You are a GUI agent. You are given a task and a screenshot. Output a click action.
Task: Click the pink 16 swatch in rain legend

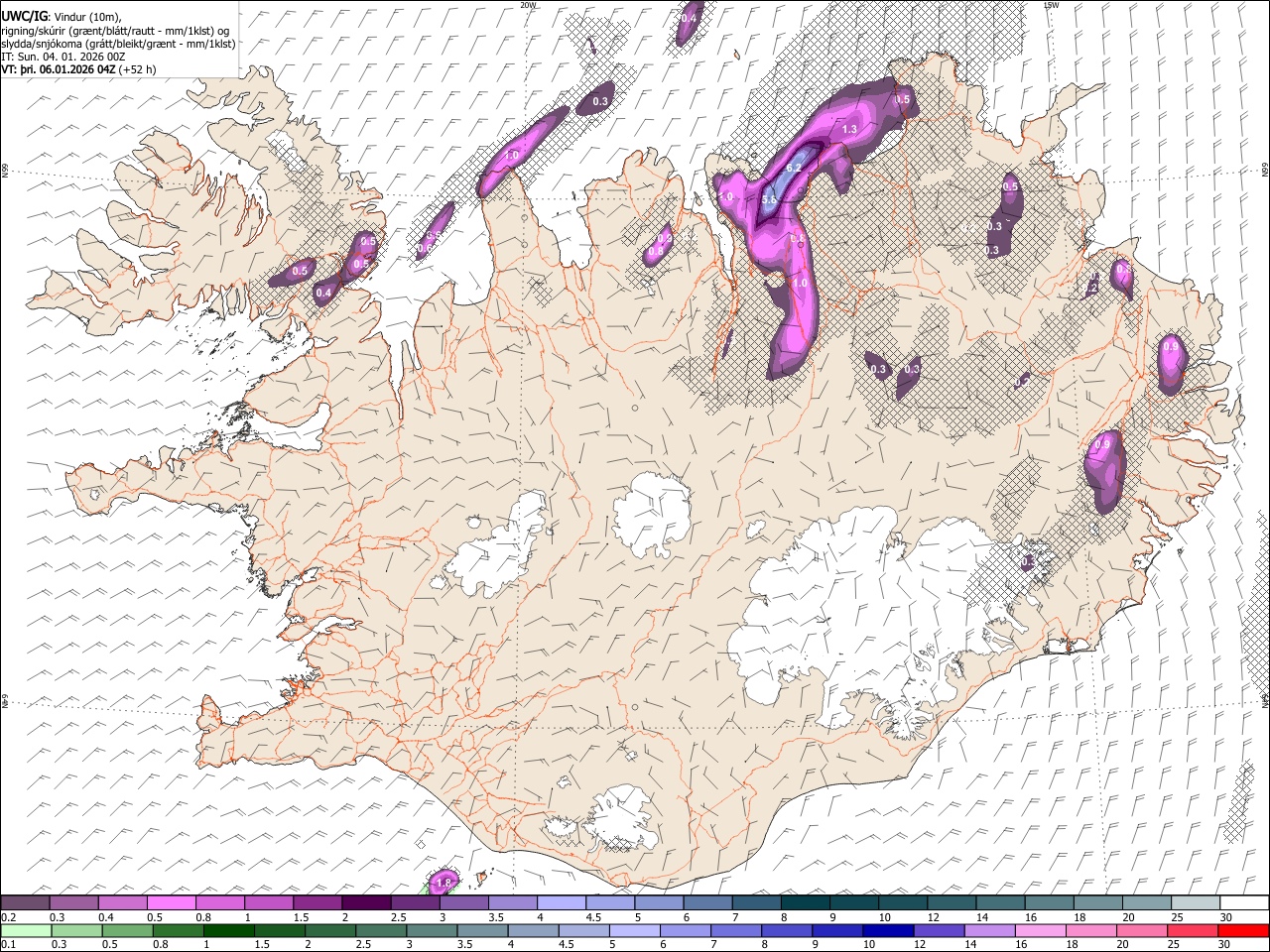[x=1040, y=930]
